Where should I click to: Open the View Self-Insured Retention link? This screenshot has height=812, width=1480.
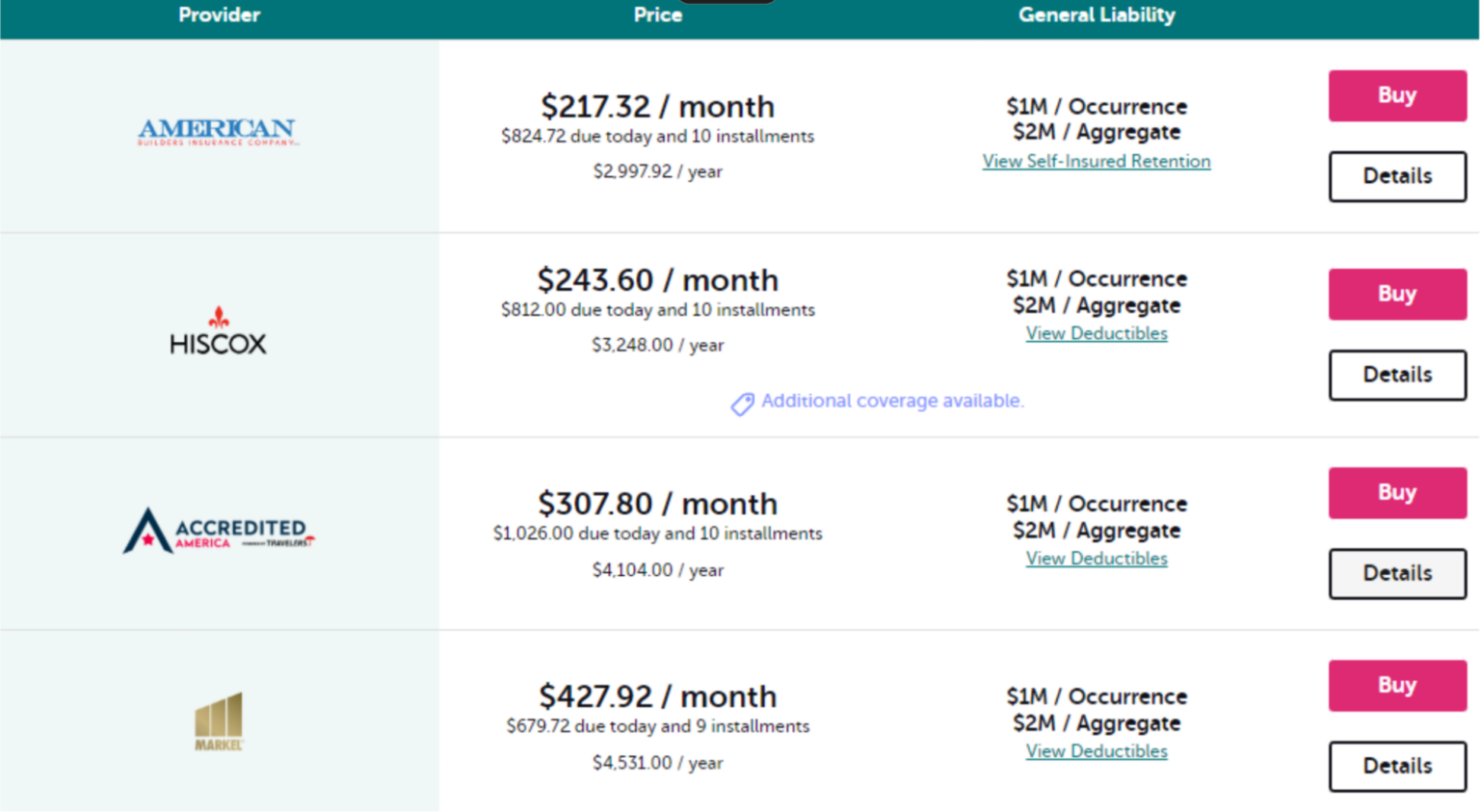(1096, 162)
